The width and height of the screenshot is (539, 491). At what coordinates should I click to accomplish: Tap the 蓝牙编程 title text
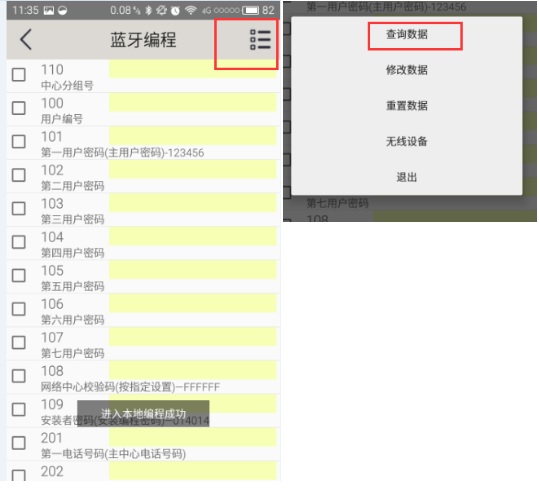point(143,40)
